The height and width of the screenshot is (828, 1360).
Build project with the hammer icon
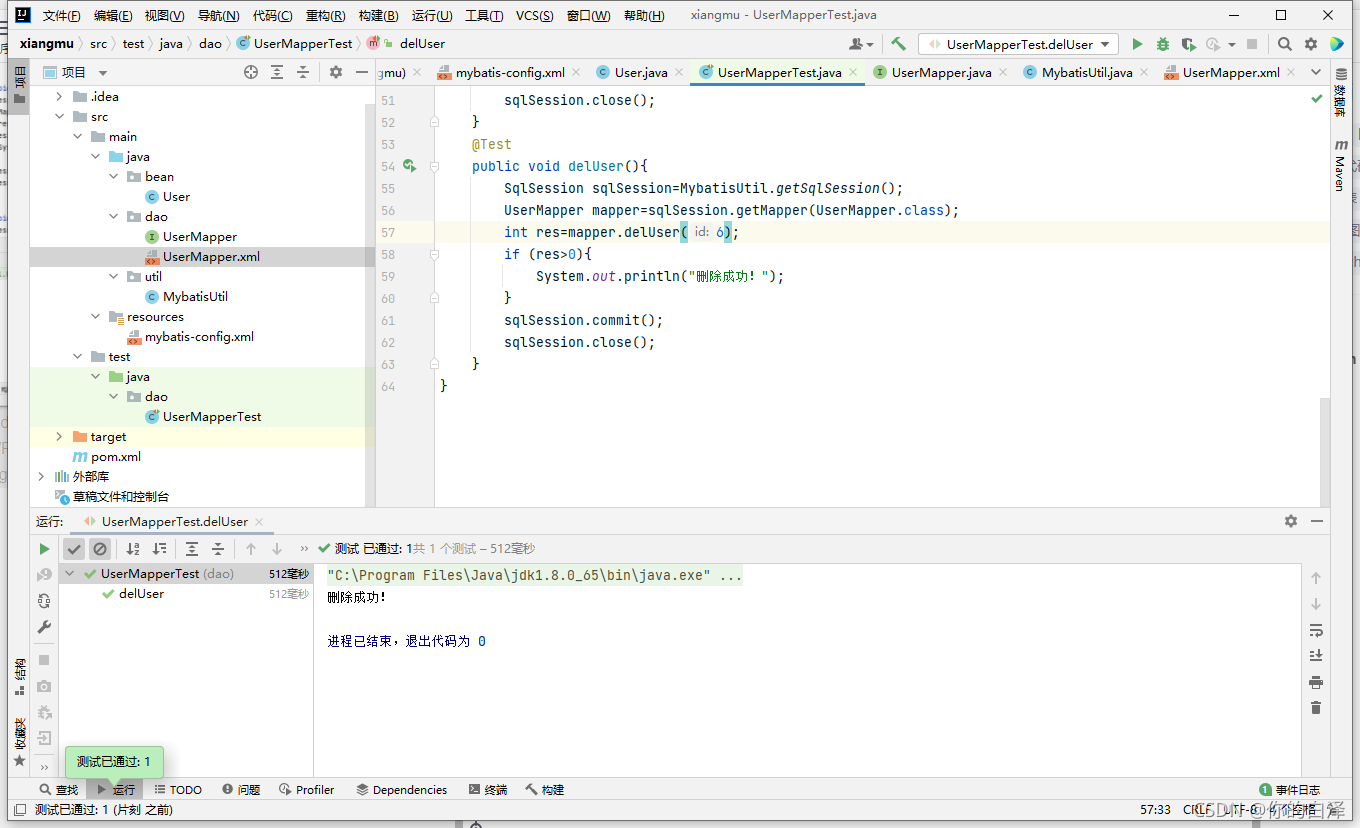tap(898, 44)
